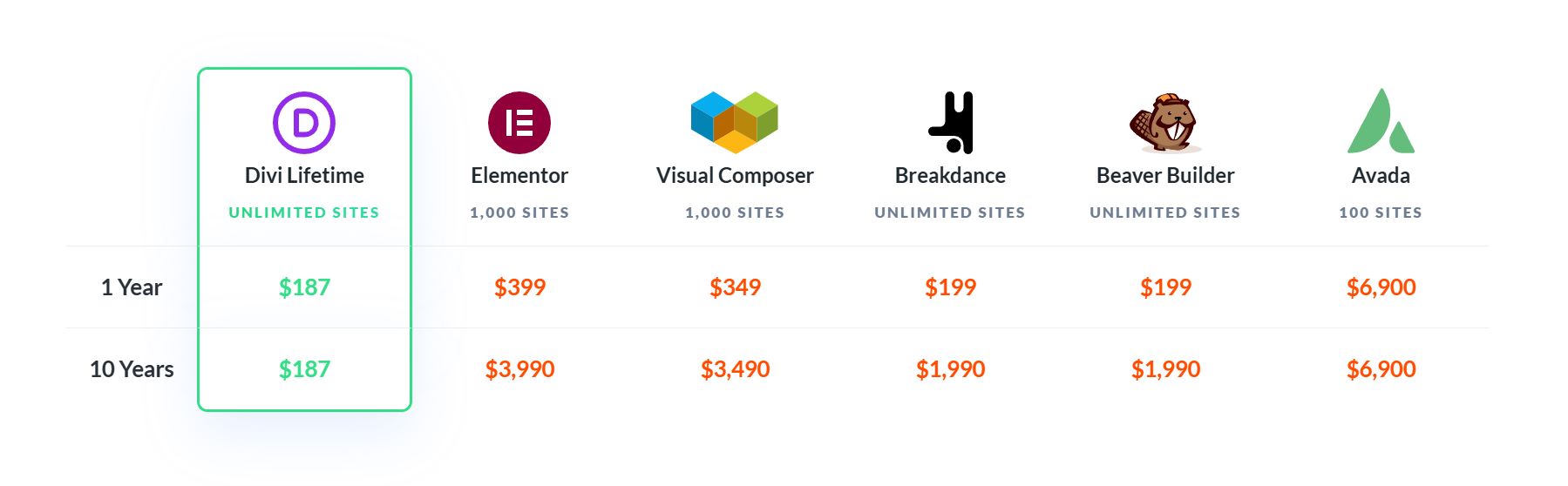Click the purple Divi logo icon

[x=304, y=123]
